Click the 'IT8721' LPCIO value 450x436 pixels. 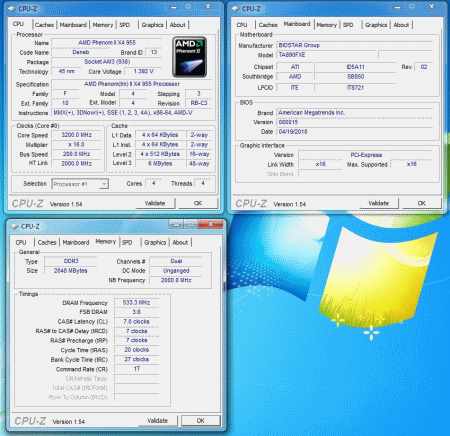[355, 88]
